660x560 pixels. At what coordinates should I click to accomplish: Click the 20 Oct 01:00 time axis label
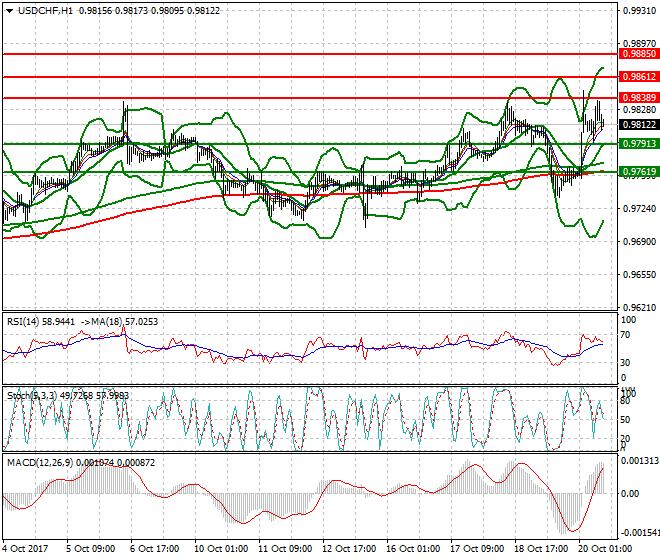pos(604,549)
